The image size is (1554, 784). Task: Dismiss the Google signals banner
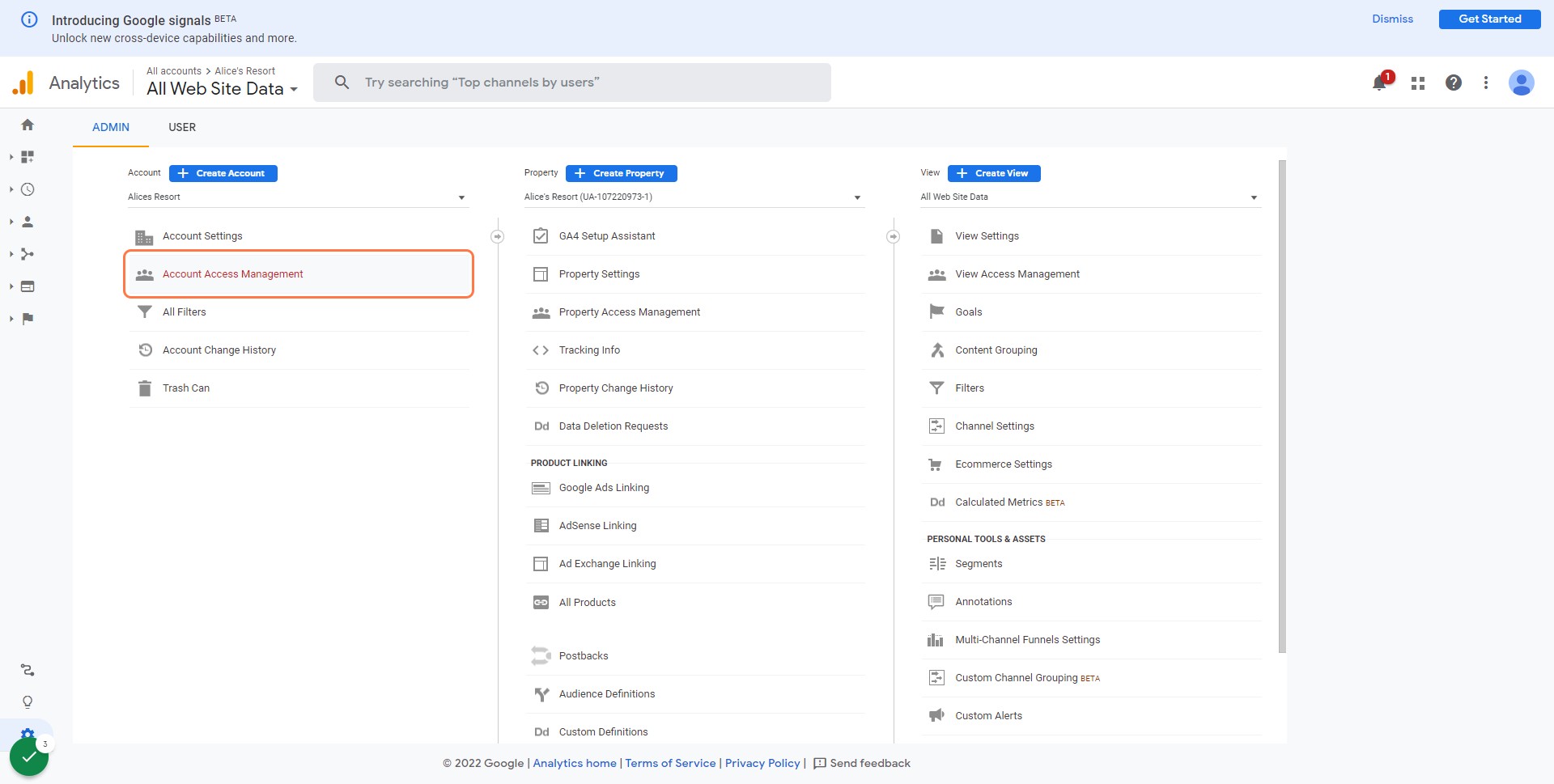tap(1393, 19)
